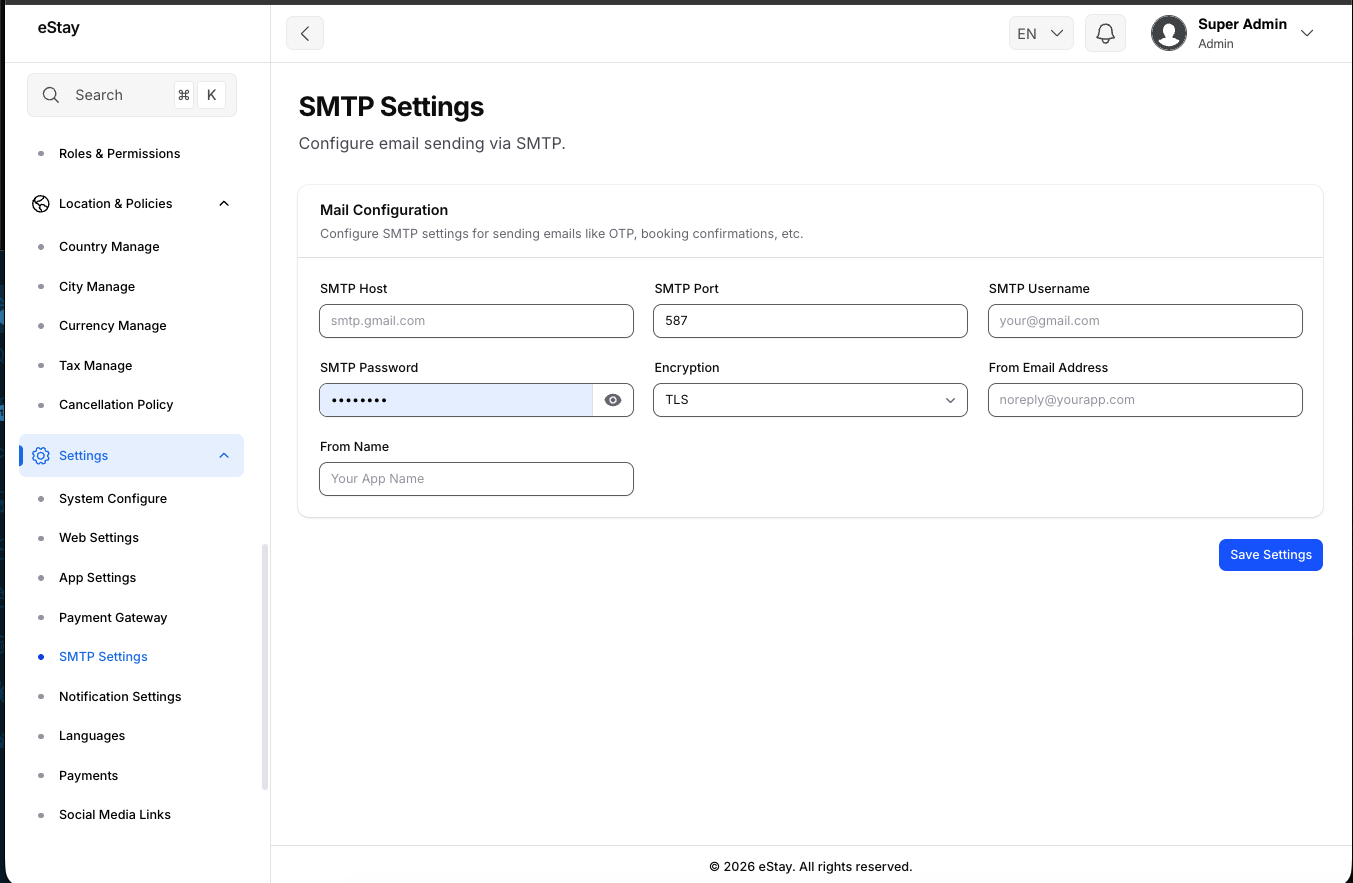This screenshot has width=1353, height=883.
Task: Go to Languages settings
Action: (92, 736)
